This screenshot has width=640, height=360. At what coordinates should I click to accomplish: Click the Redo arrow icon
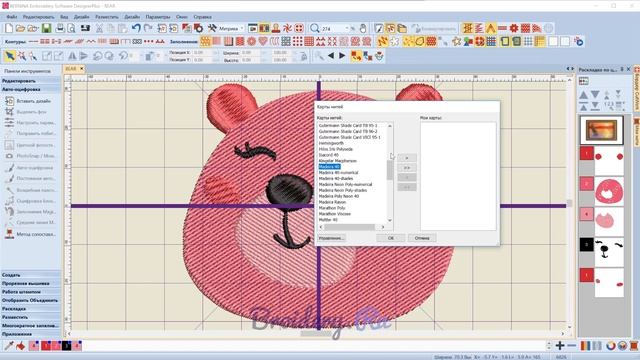click(x=148, y=28)
